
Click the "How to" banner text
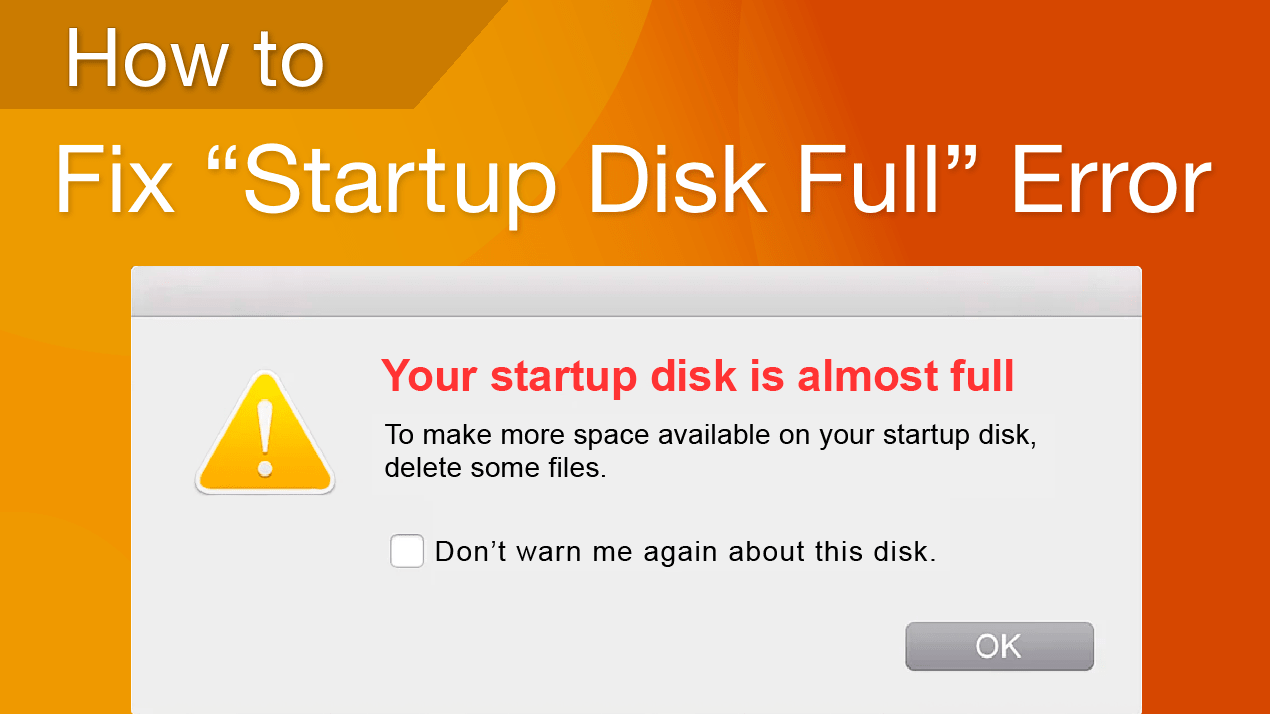pyautogui.click(x=195, y=58)
